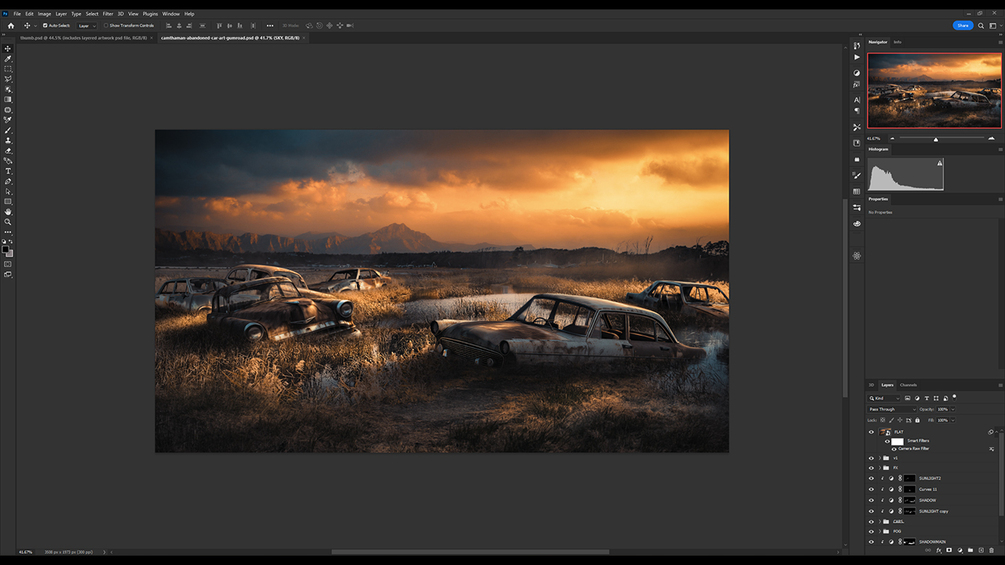Click the zoom percentage field in status bar
The width and height of the screenshot is (1005, 565).
(x=25, y=552)
